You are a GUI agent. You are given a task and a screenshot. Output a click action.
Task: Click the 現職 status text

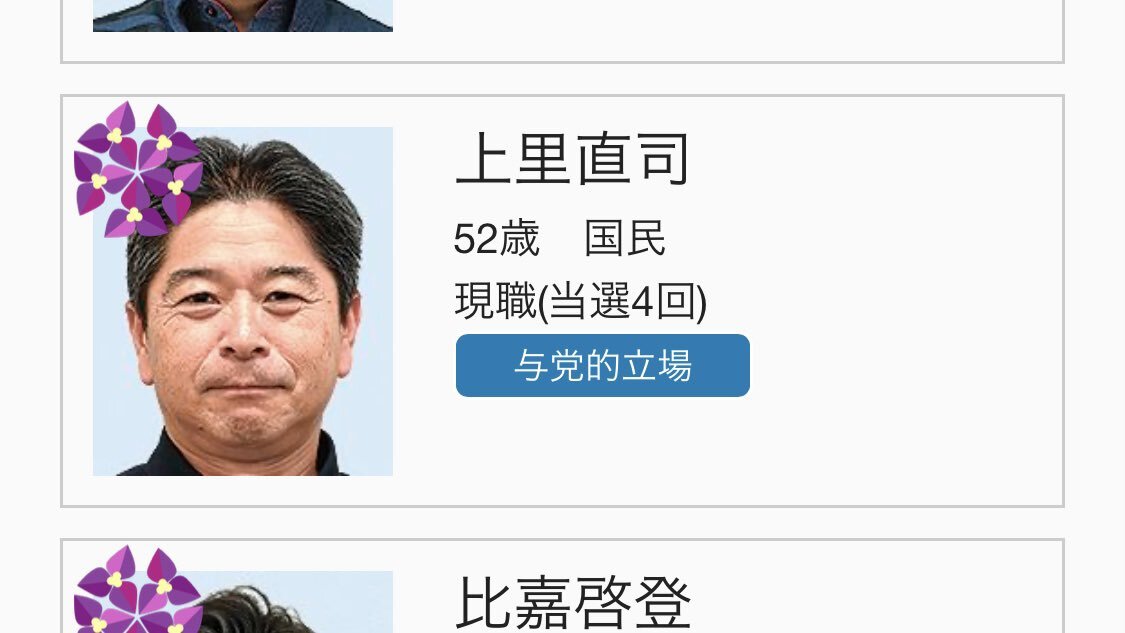(496, 301)
